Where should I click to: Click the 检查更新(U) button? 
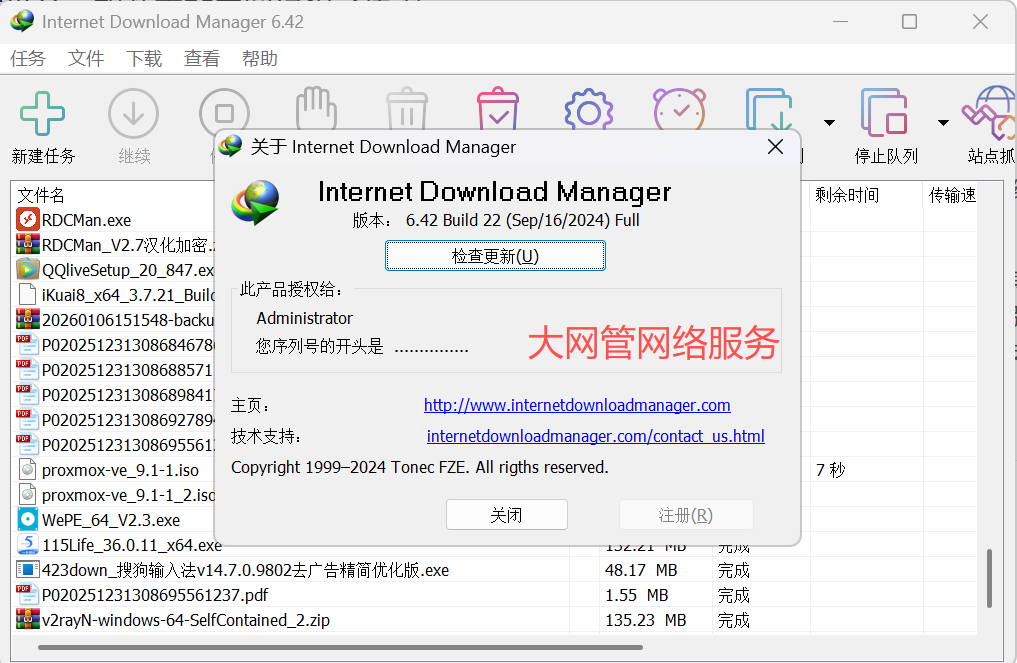pos(494,255)
